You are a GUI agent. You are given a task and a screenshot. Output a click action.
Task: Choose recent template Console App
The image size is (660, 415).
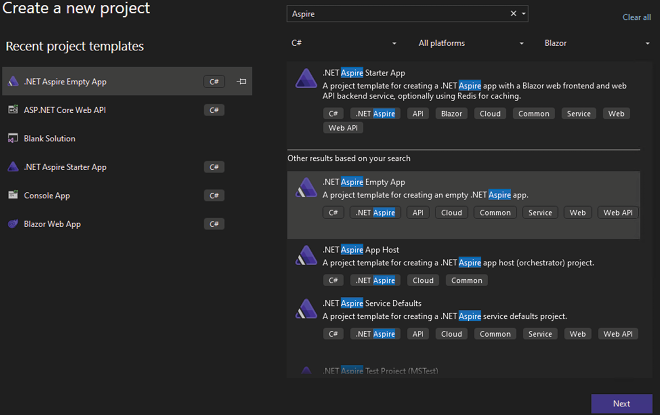[127, 195]
